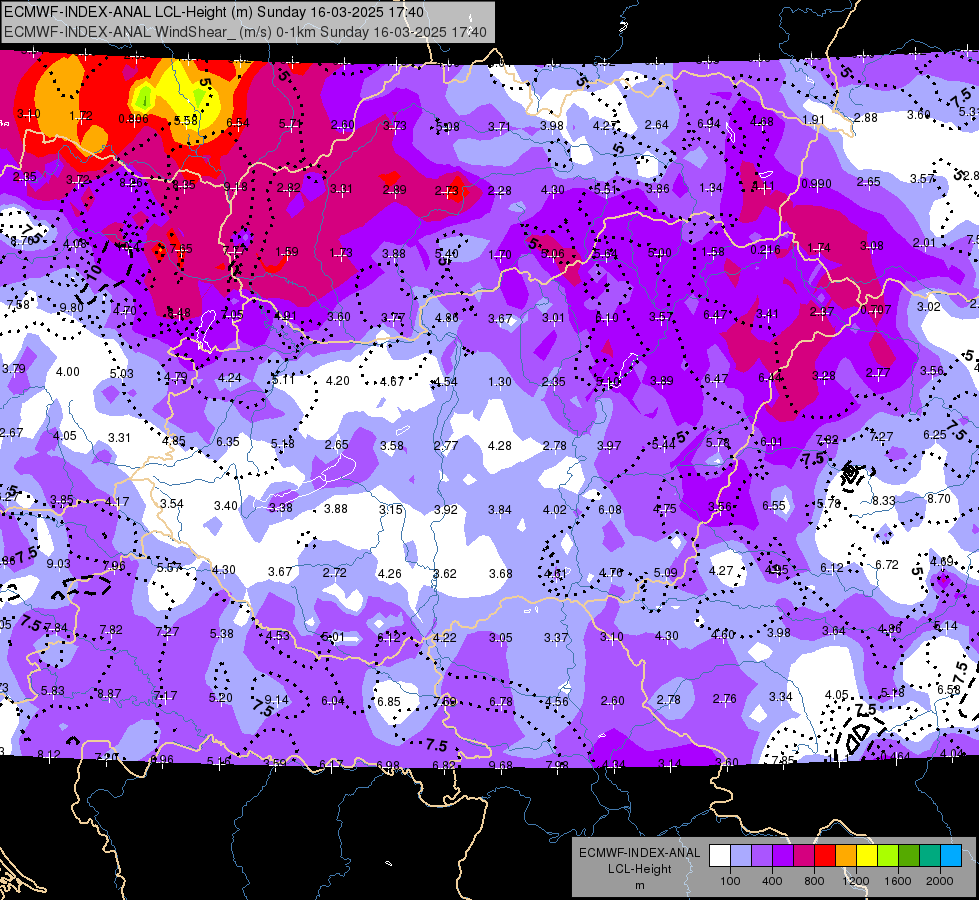Viewport: 979px width, 900px height.
Task: Click the map value 8.70
Action: point(939,498)
